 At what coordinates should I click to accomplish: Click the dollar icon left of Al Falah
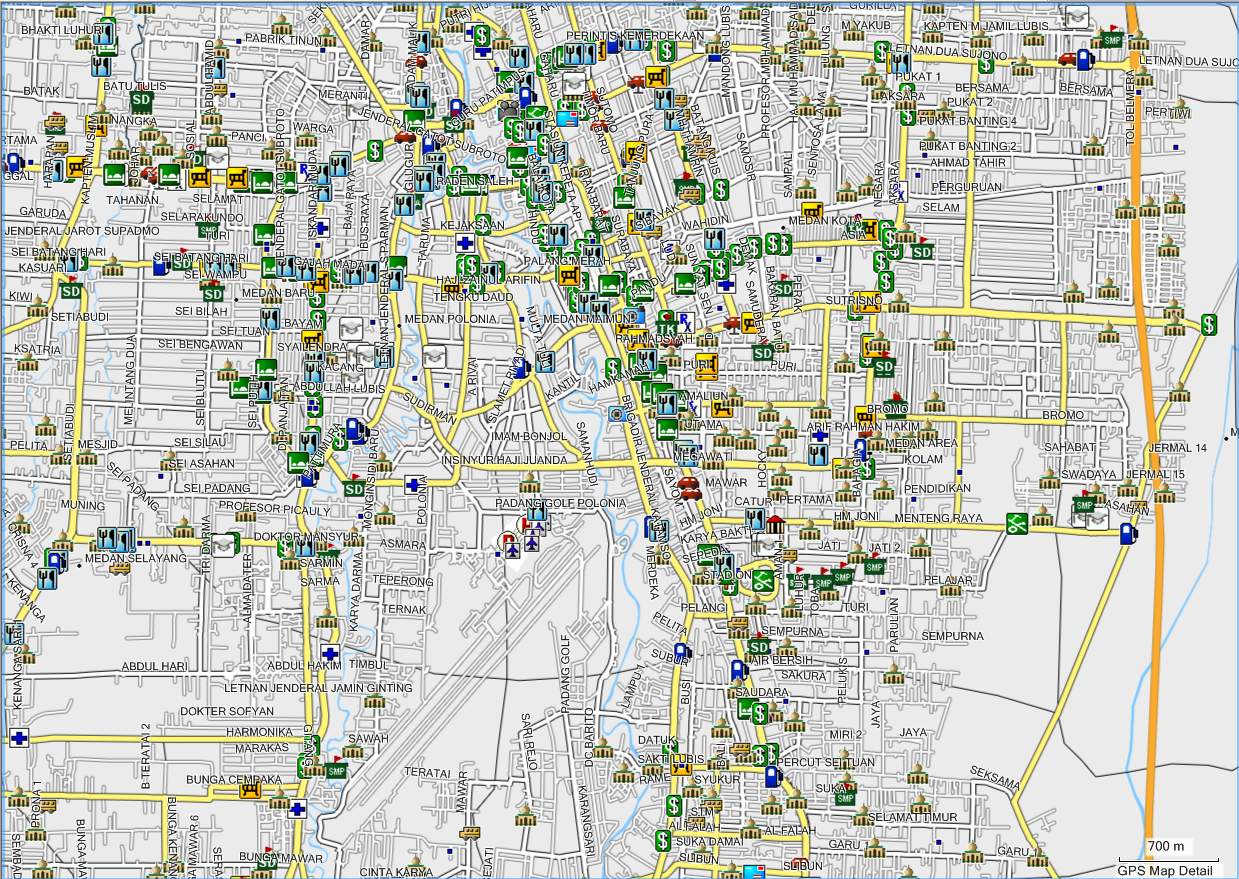tap(663, 841)
